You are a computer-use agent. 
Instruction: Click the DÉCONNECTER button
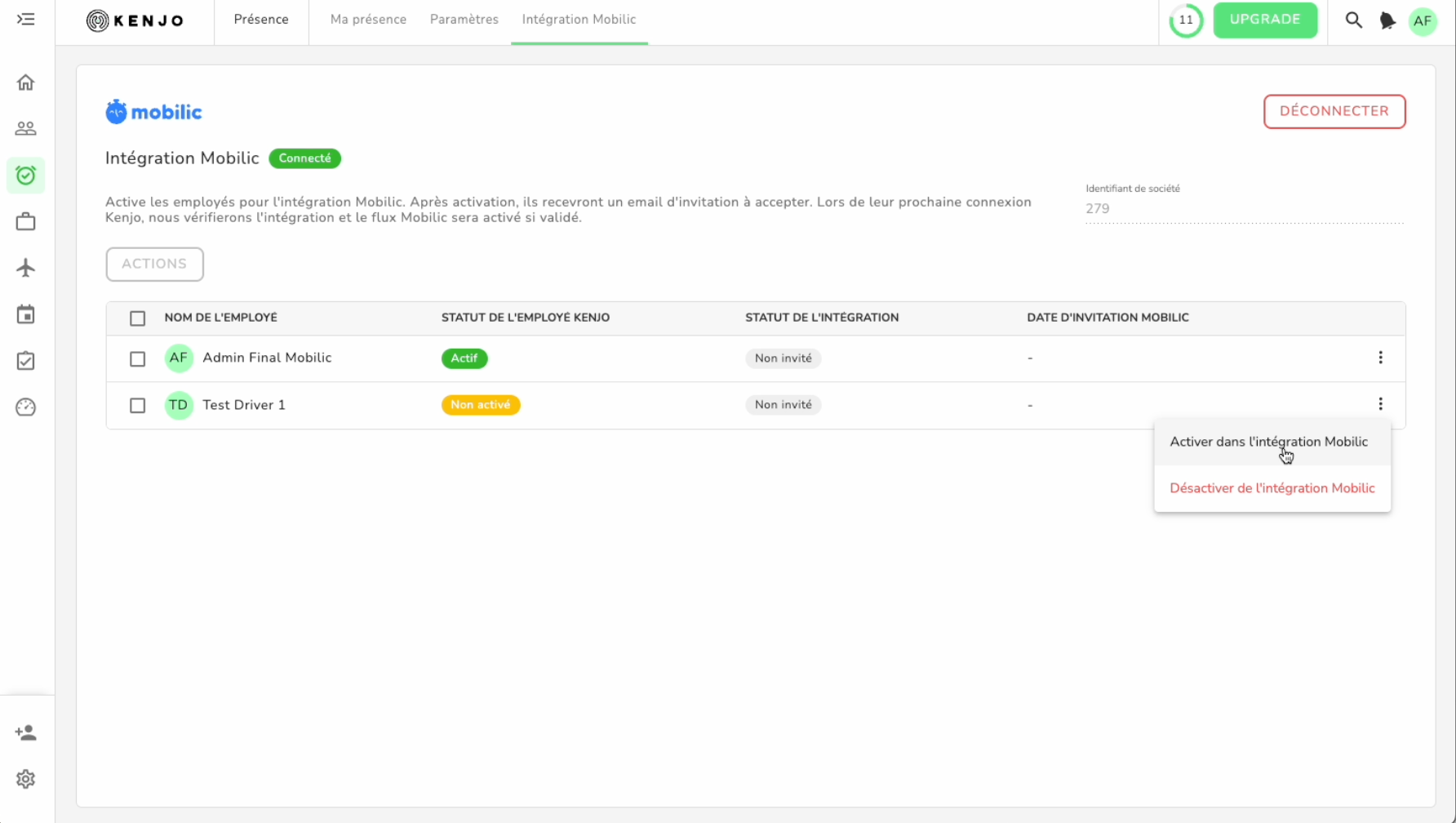point(1334,112)
